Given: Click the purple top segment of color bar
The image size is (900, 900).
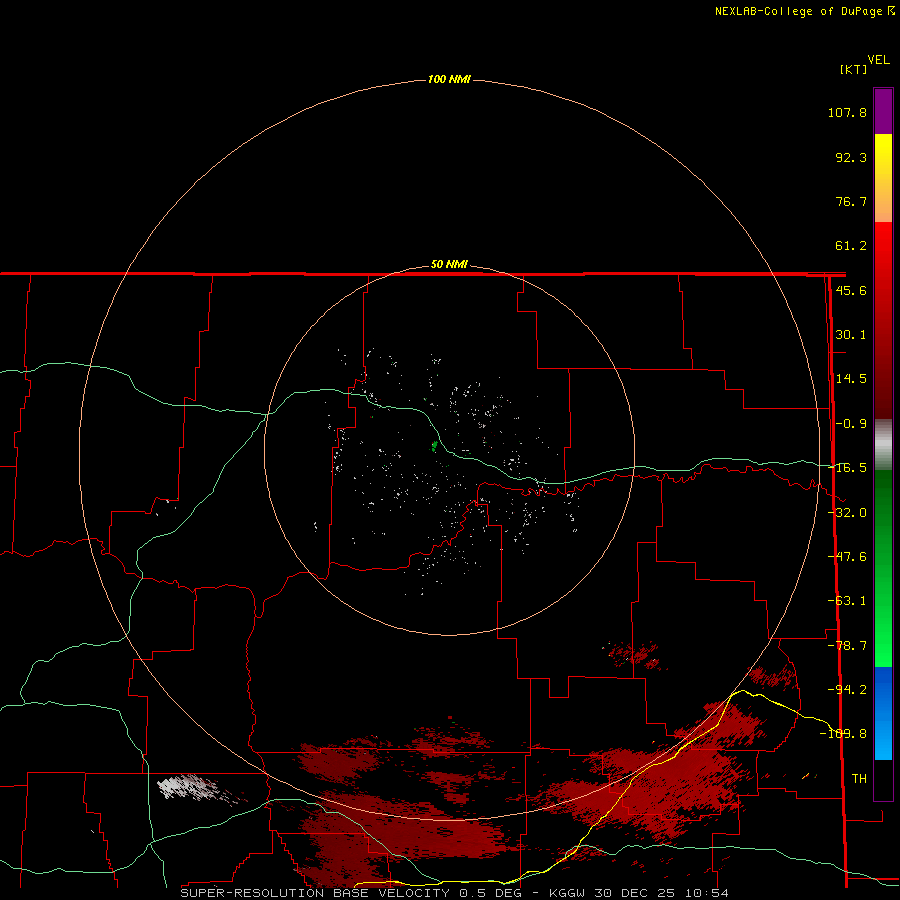Looking at the screenshot, I should pyautogui.click(x=883, y=111).
